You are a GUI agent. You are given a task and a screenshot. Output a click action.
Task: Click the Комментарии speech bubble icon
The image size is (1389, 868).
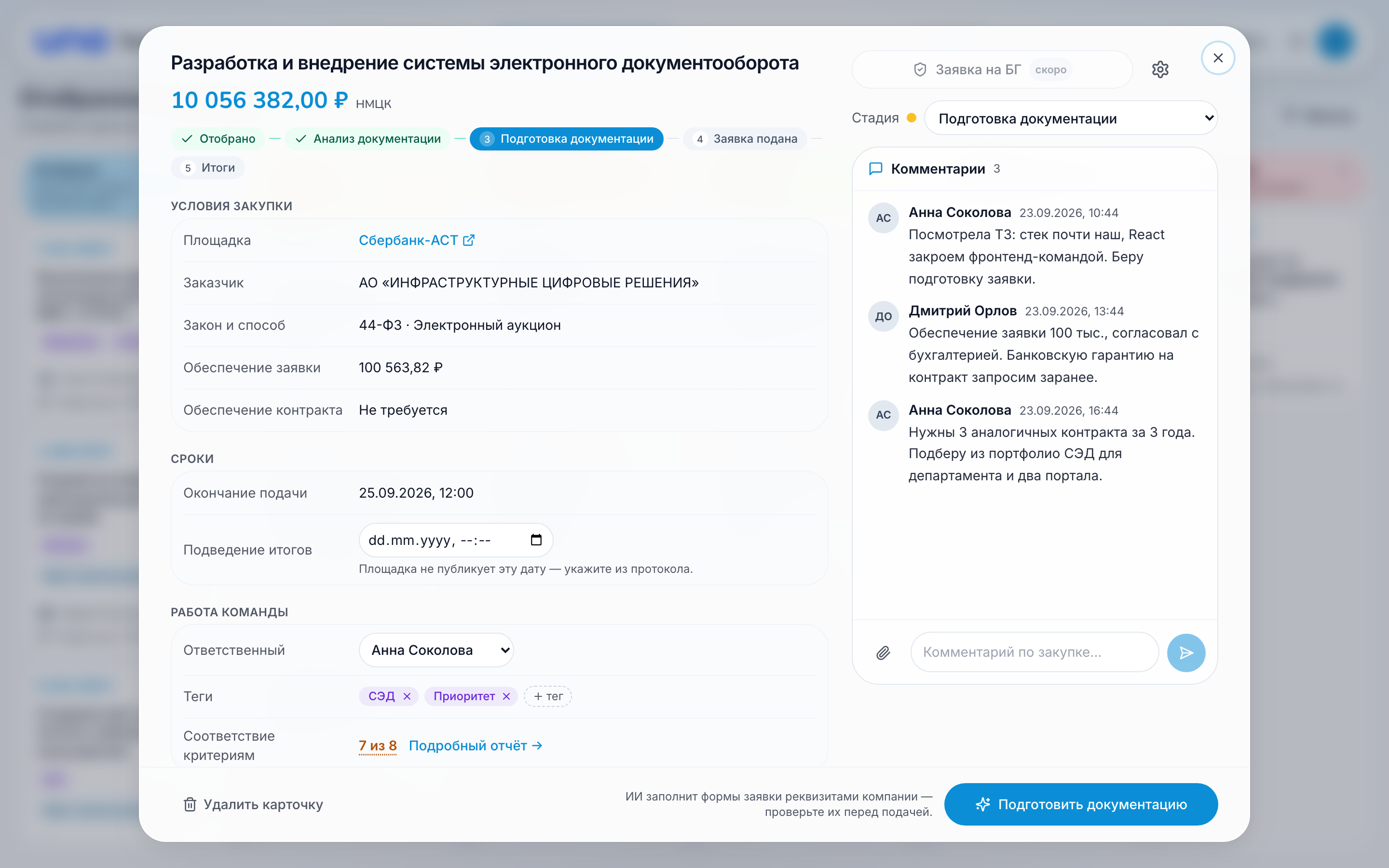(876, 169)
